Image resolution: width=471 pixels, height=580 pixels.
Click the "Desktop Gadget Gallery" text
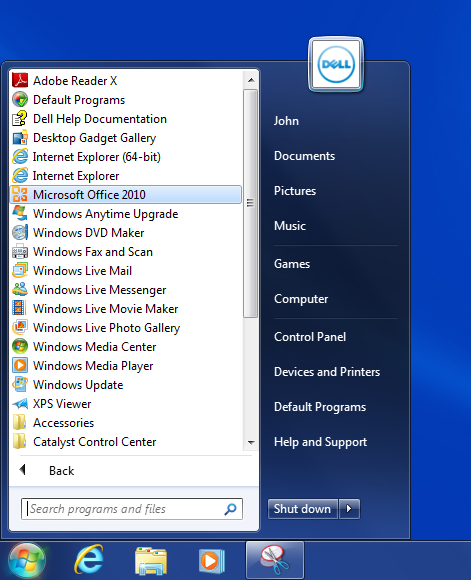[94, 138]
